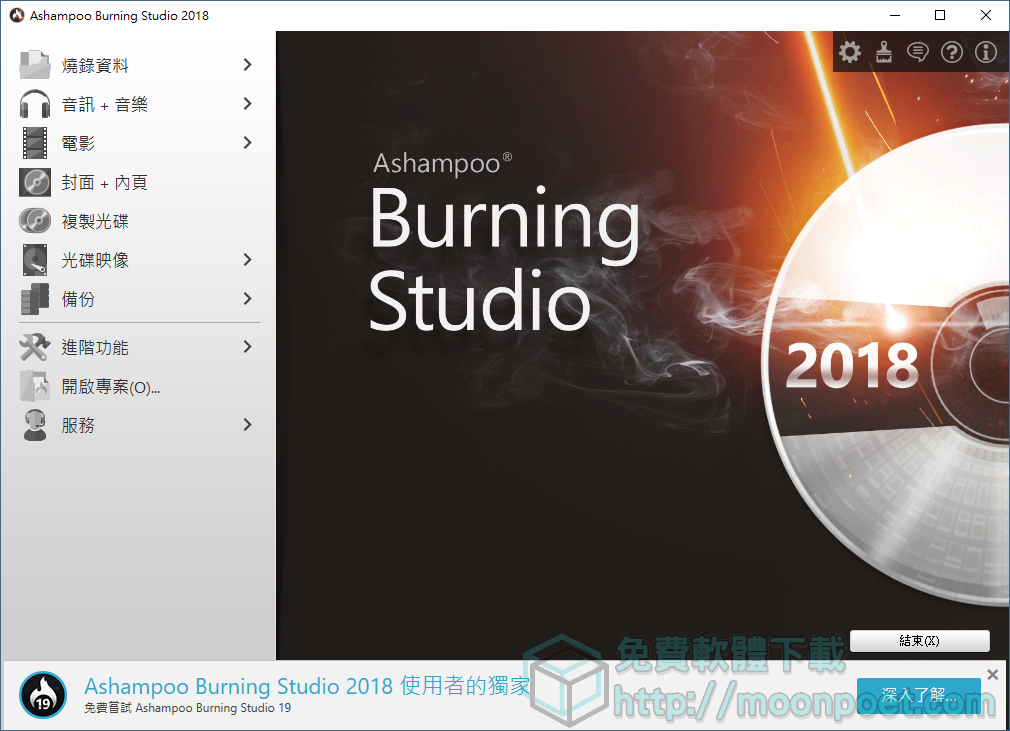
Task: Expand the 服務 submenu chevron
Action: click(x=246, y=424)
